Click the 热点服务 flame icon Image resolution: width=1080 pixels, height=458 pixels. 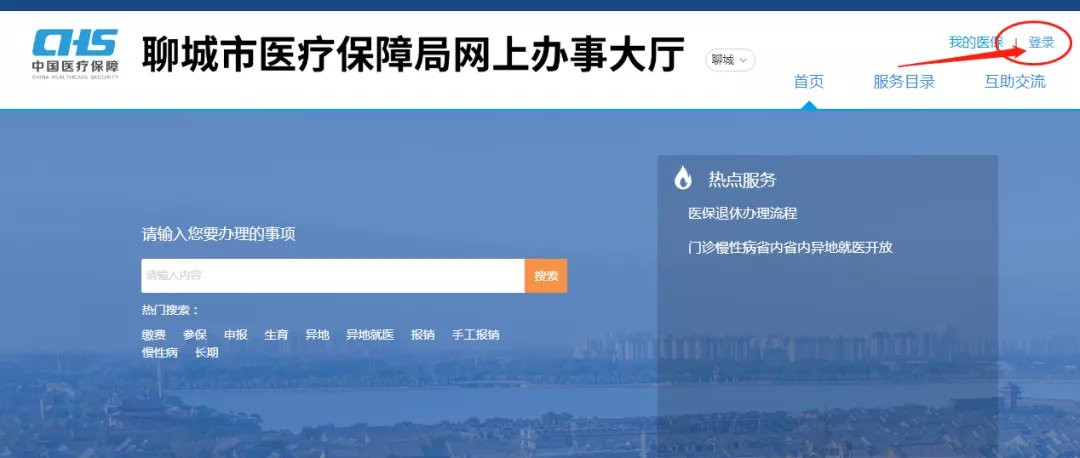point(683,178)
